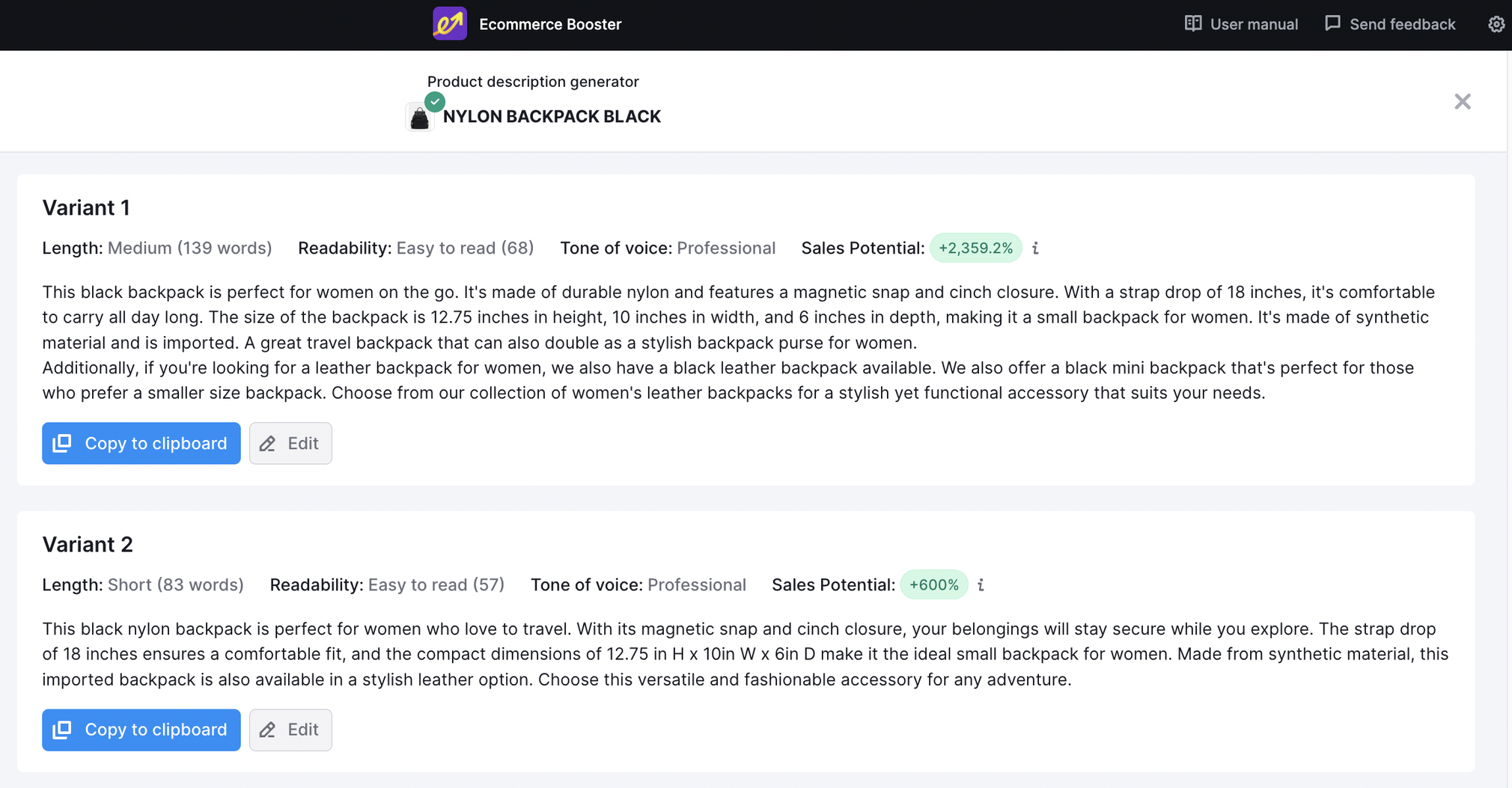Screen dimensions: 1512x788
Task: Open User manual from the header
Action: (1253, 23)
